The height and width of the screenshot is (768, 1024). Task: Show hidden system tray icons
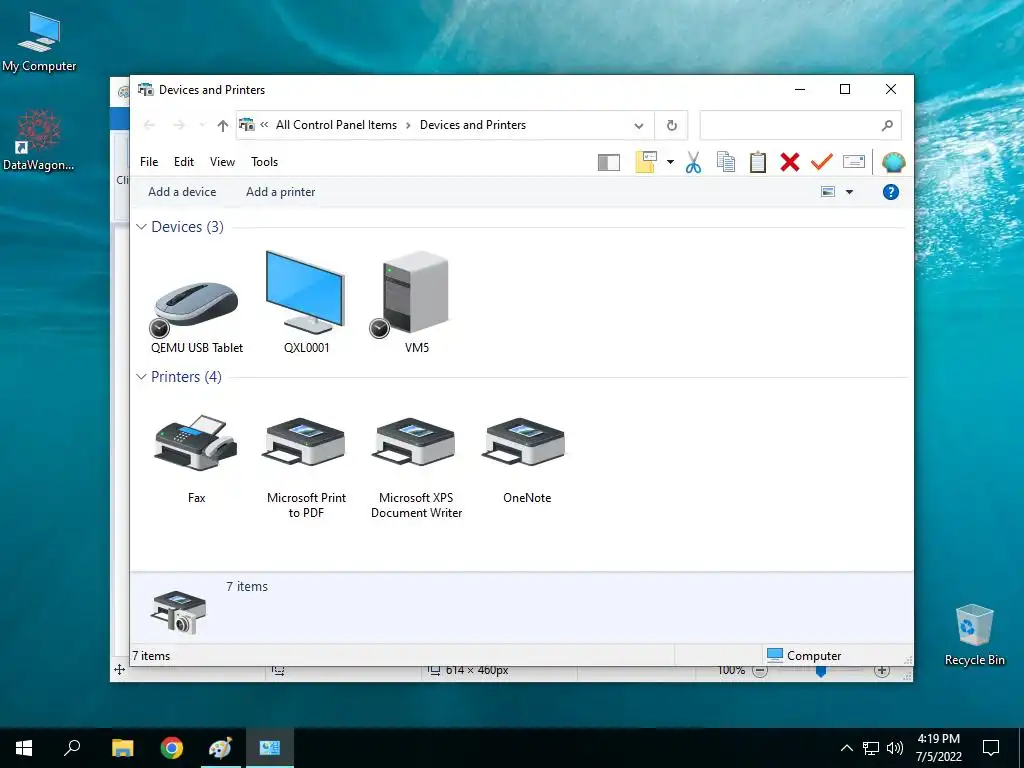coord(846,748)
